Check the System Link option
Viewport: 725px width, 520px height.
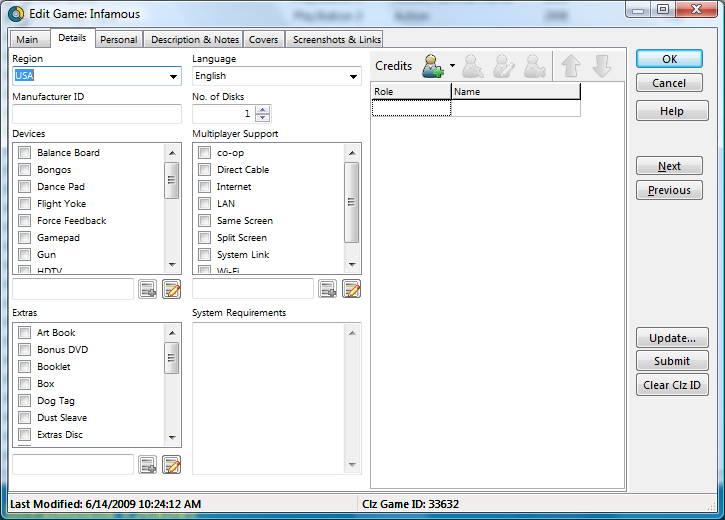pyautogui.click(x=204, y=255)
